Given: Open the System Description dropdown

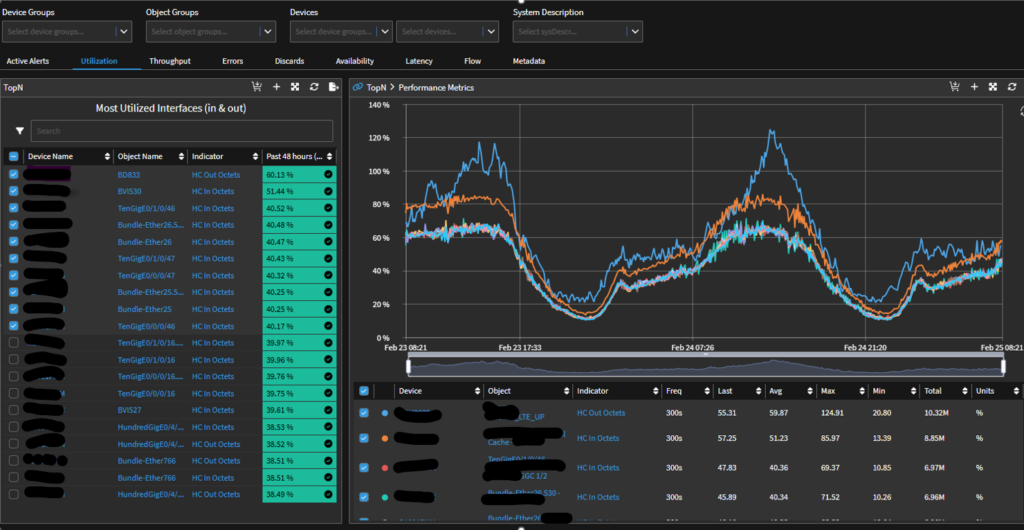Looking at the screenshot, I should pos(577,32).
